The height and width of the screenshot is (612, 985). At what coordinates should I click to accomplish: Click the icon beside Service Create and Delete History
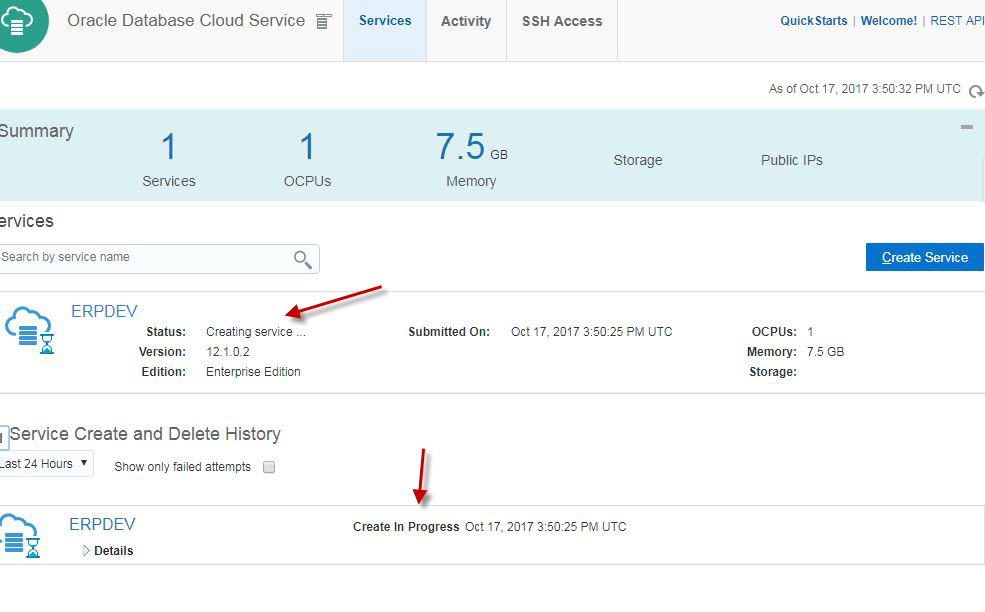4,437
